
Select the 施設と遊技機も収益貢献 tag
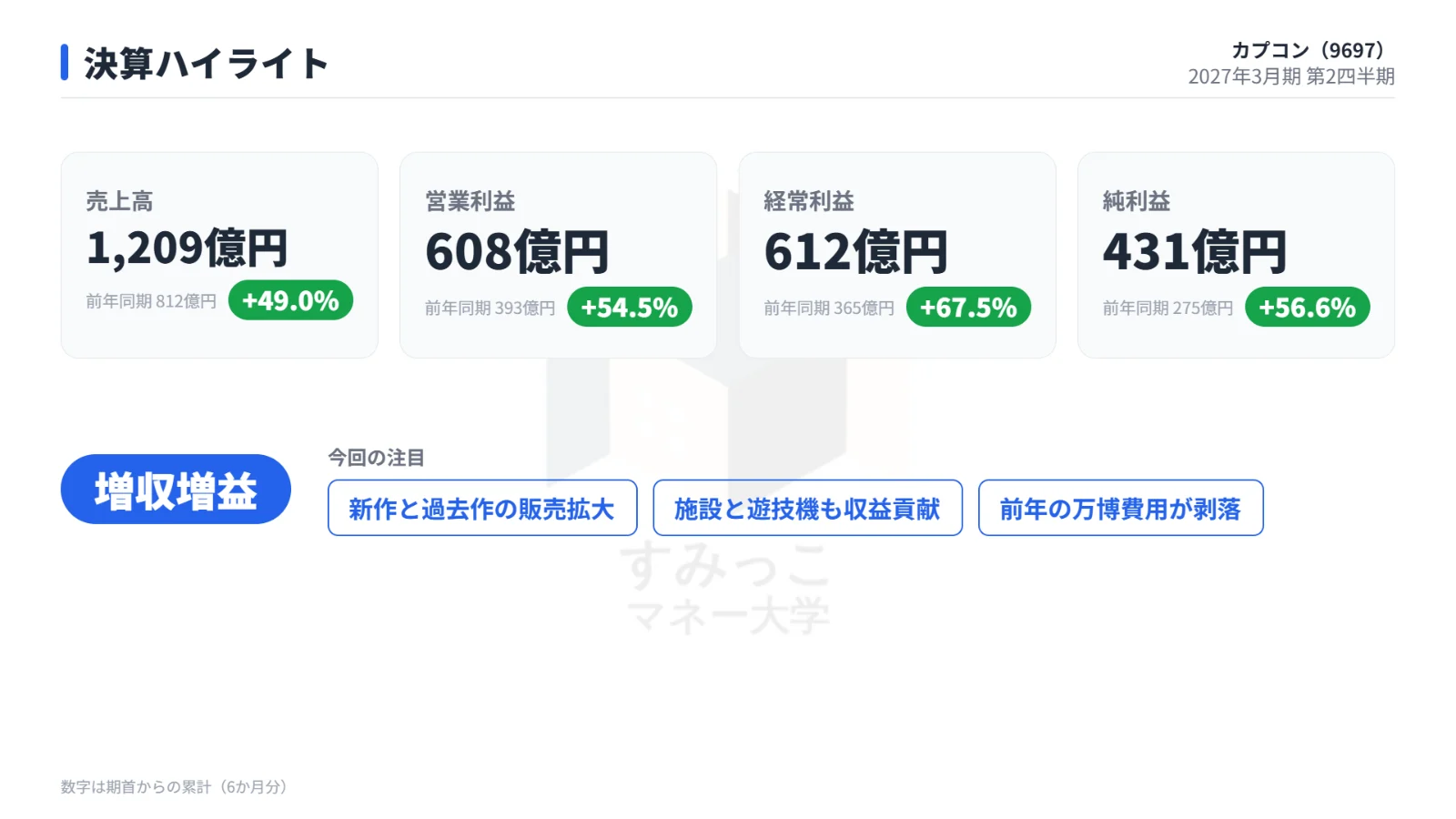tap(807, 508)
